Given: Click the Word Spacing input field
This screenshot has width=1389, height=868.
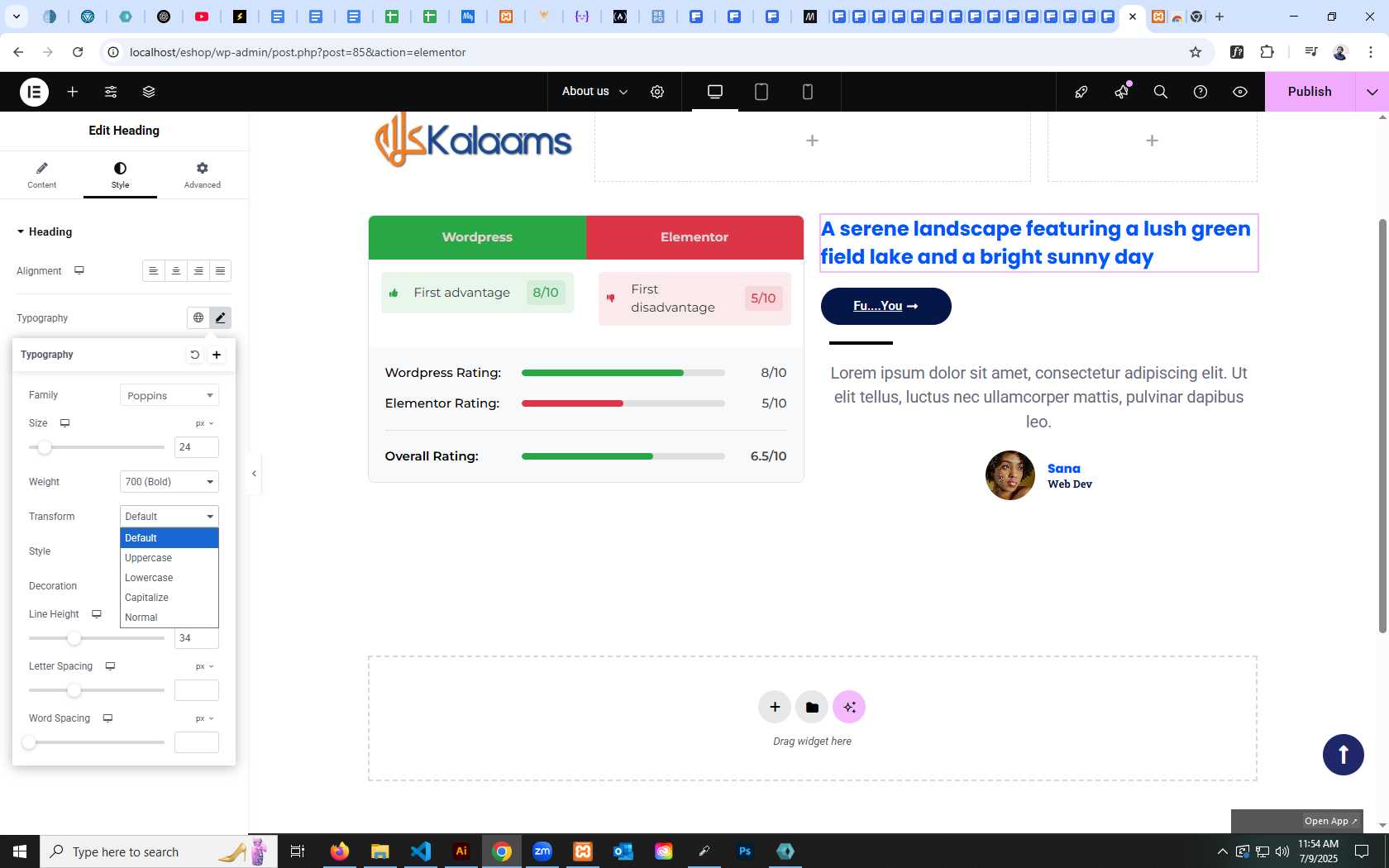Looking at the screenshot, I should pyautogui.click(x=197, y=742).
